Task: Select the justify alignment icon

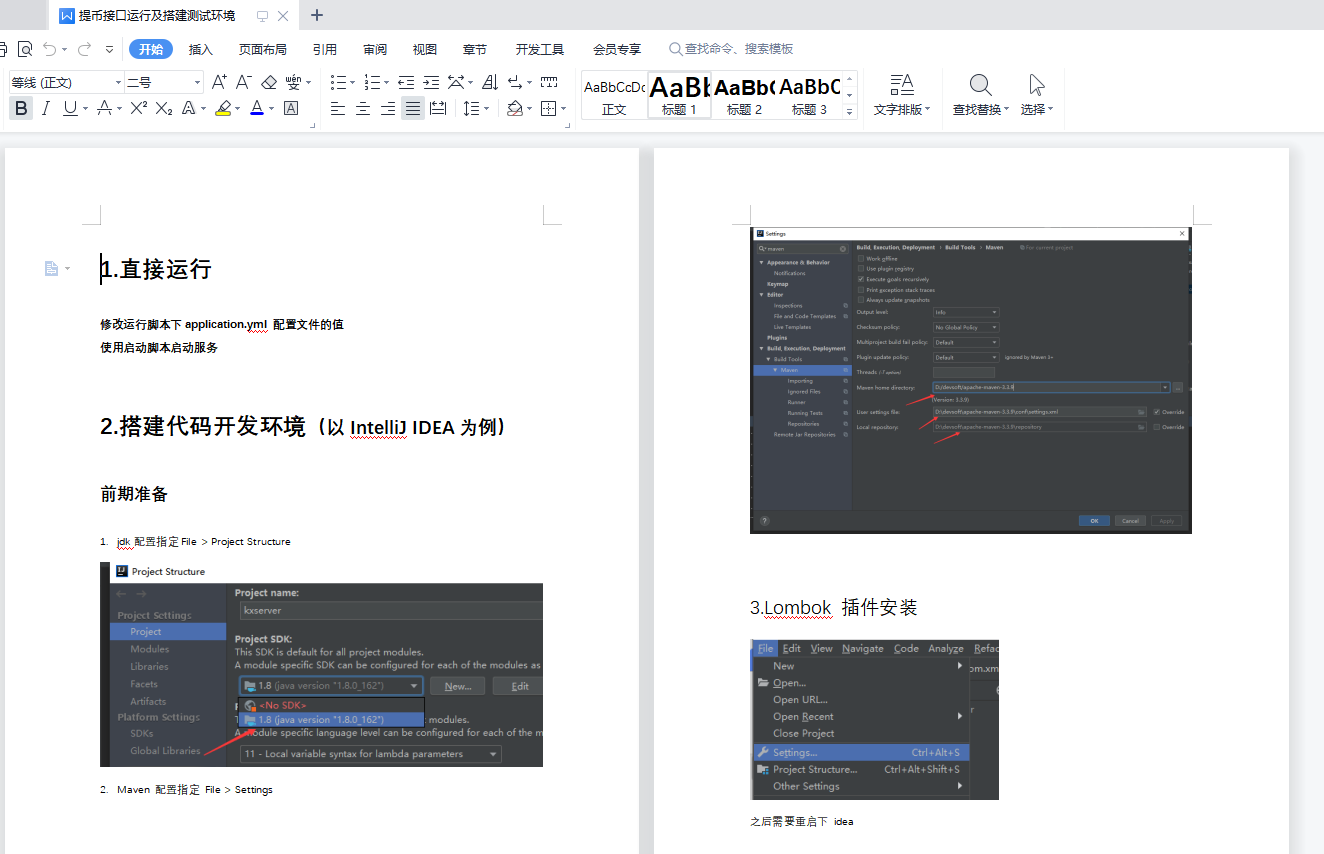Action: tap(412, 108)
